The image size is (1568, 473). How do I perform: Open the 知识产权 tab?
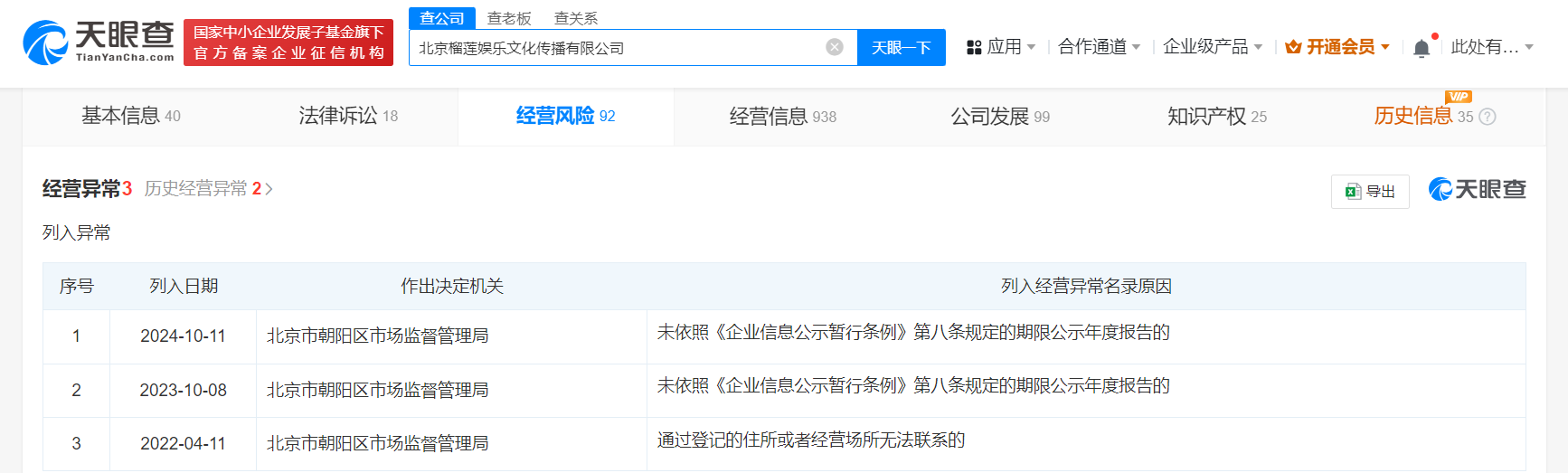pyautogui.click(x=1217, y=116)
